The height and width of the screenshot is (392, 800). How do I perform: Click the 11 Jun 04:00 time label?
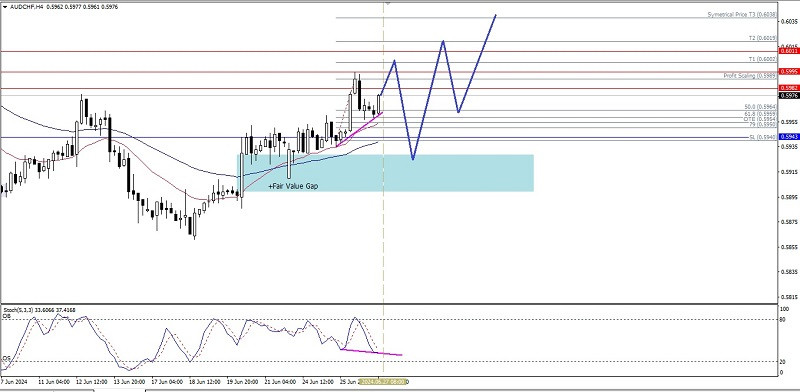pos(54,381)
